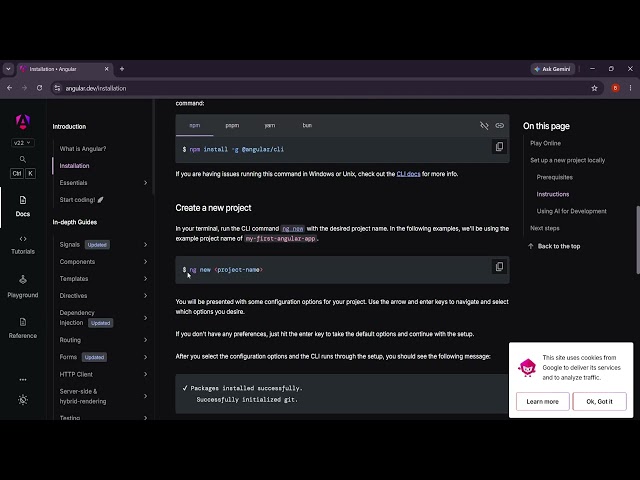The width and height of the screenshot is (640, 480).
Task: Open What is Angular? page
Action: tap(83, 149)
